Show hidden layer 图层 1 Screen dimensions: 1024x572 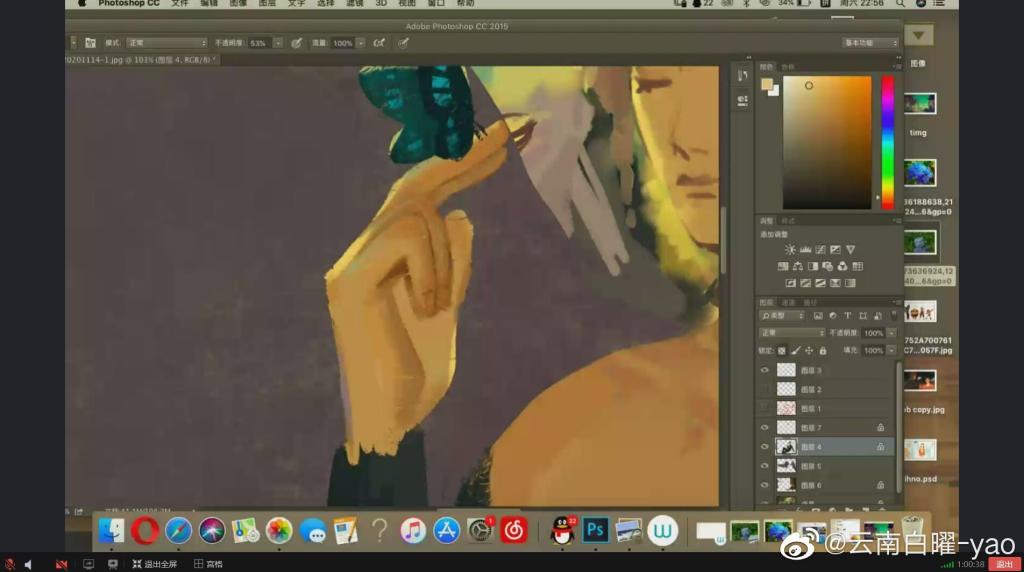[765, 408]
